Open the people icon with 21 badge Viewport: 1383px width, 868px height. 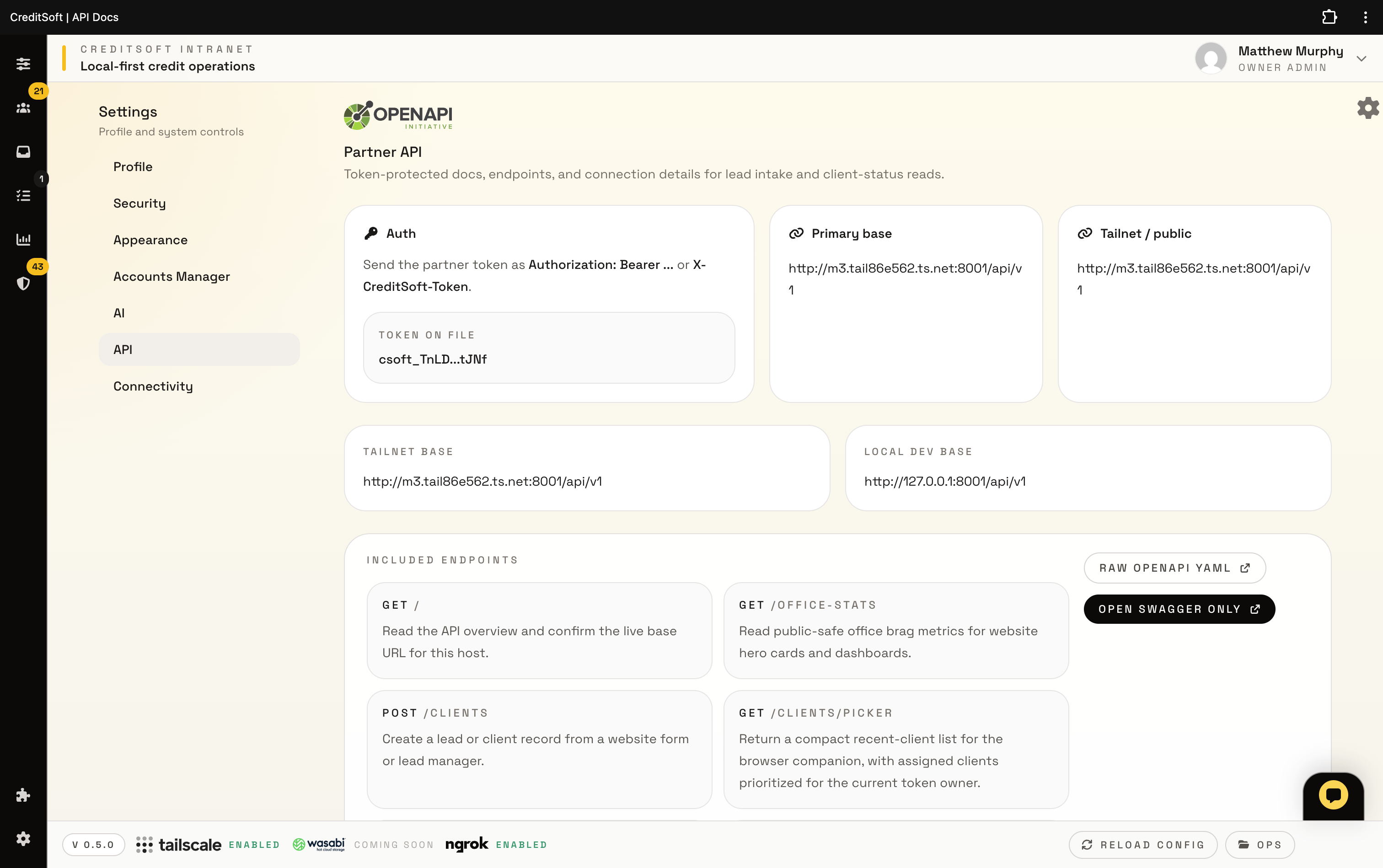pos(23,108)
